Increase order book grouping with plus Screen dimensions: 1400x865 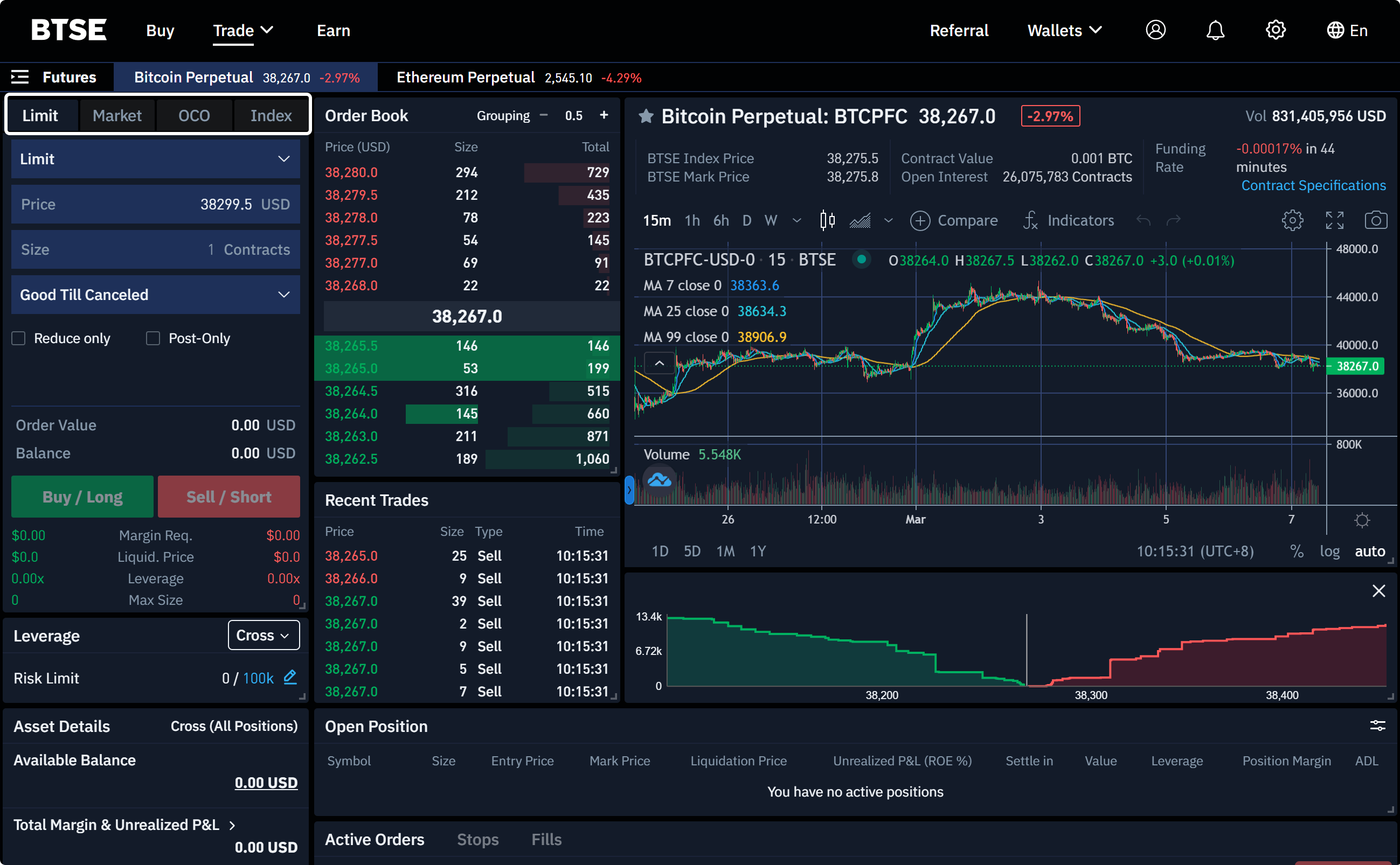[x=604, y=115]
